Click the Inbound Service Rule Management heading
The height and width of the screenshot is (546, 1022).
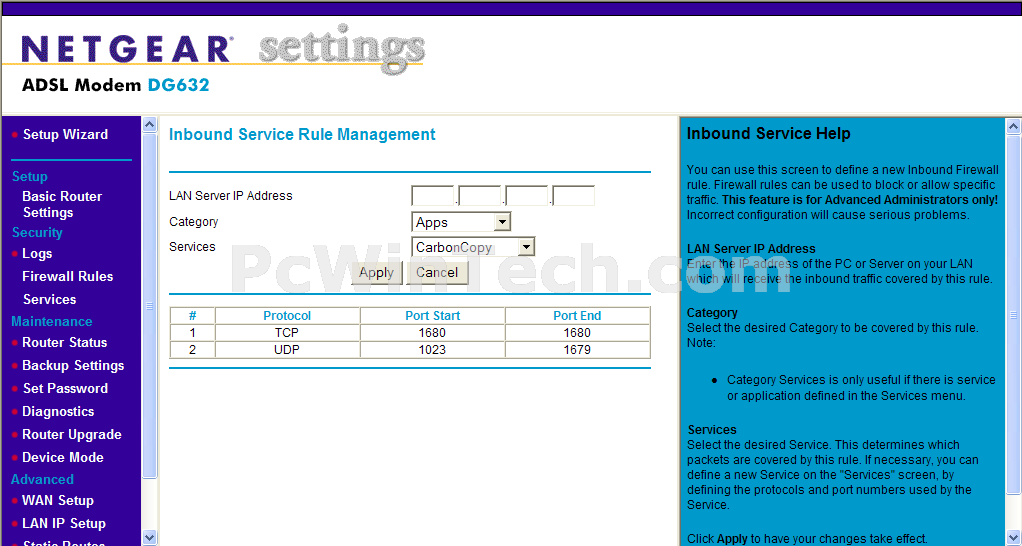coord(302,134)
